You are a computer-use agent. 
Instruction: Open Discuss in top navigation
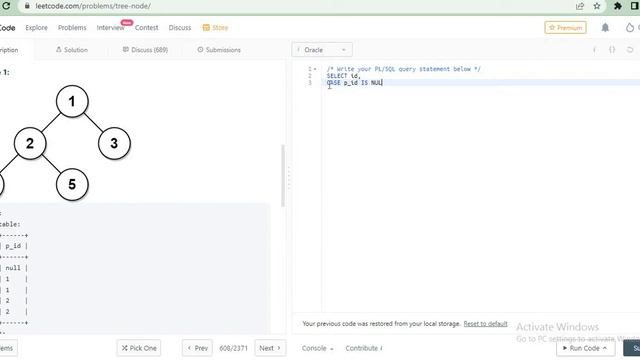click(180, 27)
